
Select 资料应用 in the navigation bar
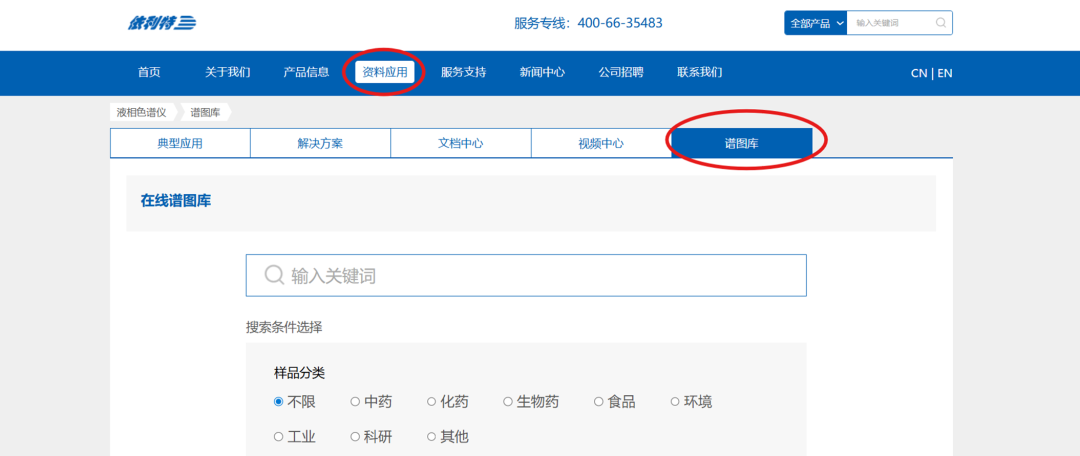(385, 72)
